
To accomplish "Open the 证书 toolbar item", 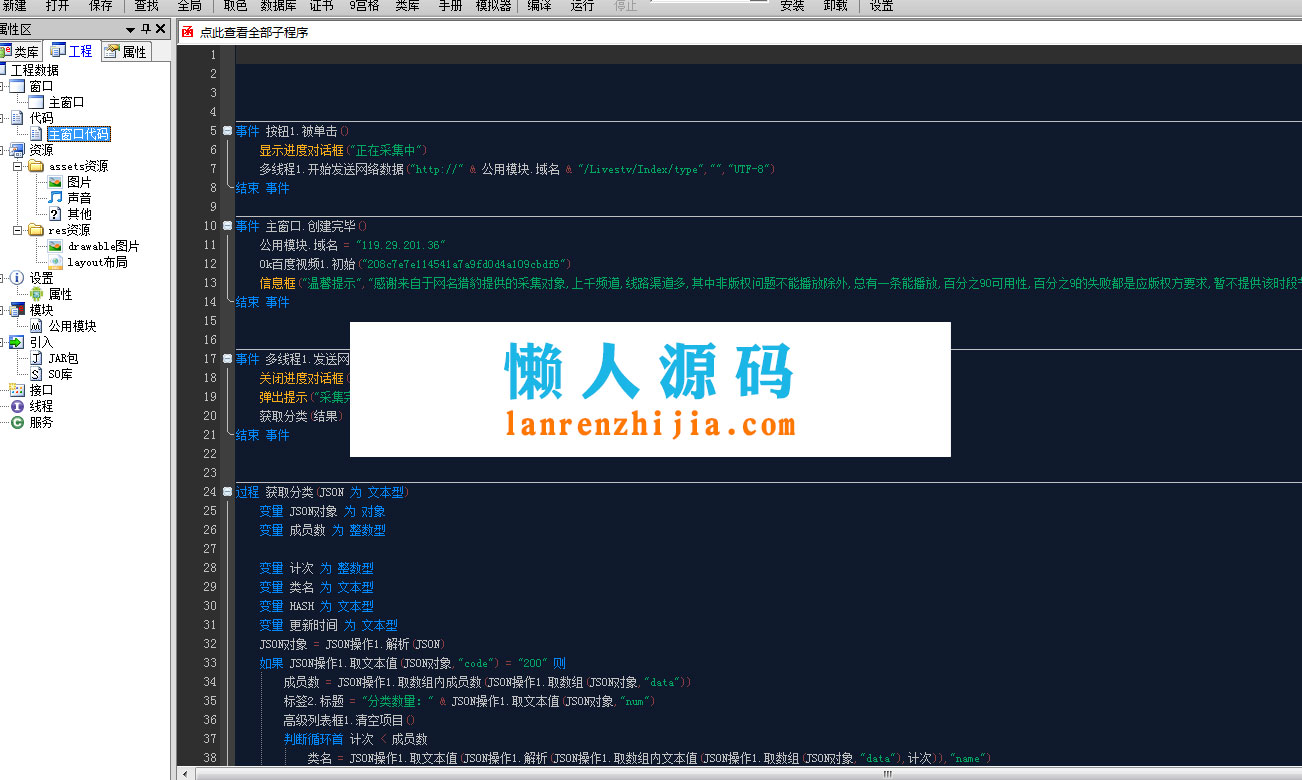I will pos(322,6).
